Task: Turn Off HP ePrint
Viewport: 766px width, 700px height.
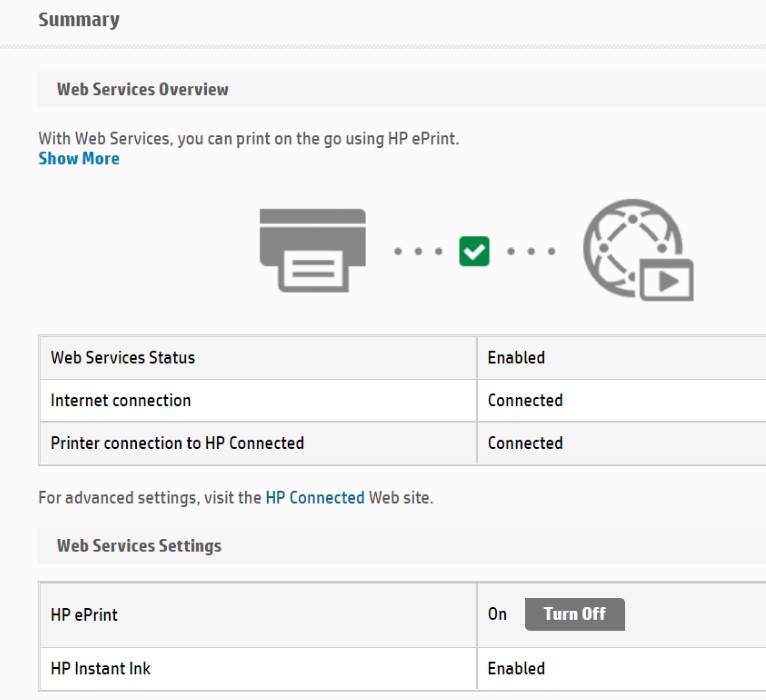Action: click(x=574, y=614)
